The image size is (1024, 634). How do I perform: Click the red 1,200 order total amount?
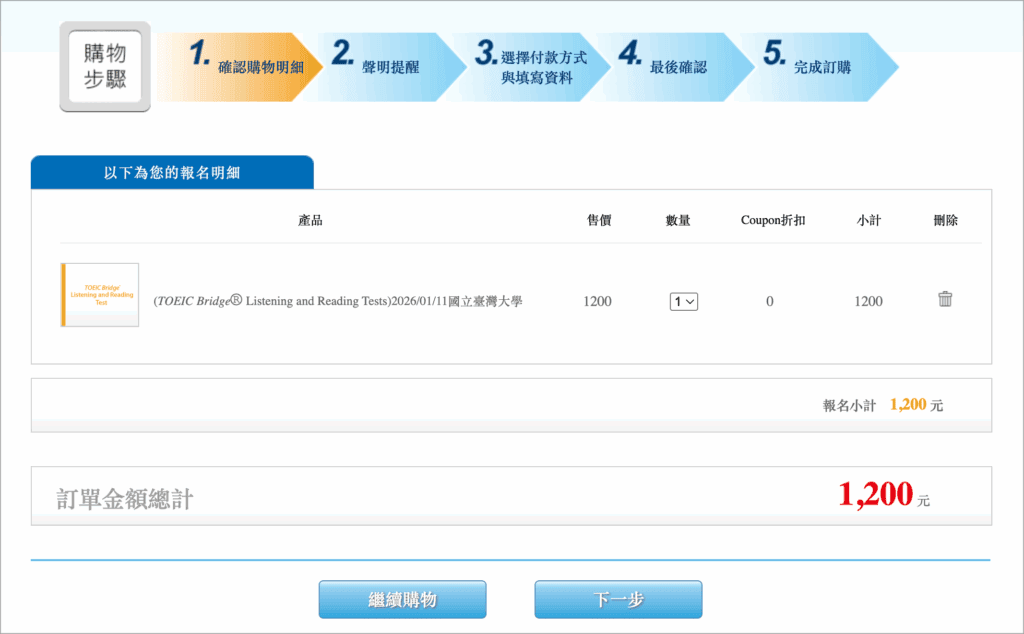[x=875, y=494]
